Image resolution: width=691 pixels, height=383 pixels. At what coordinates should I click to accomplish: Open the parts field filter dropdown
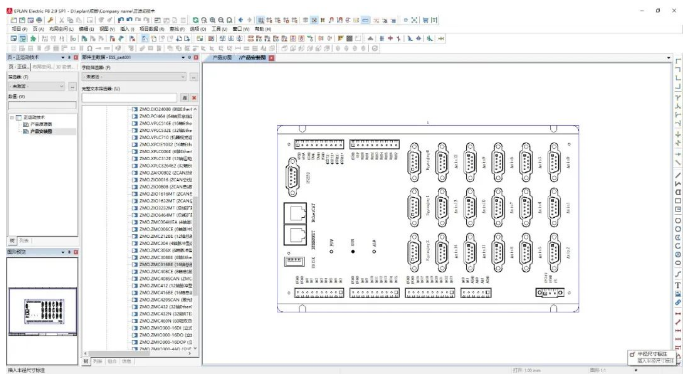point(134,77)
